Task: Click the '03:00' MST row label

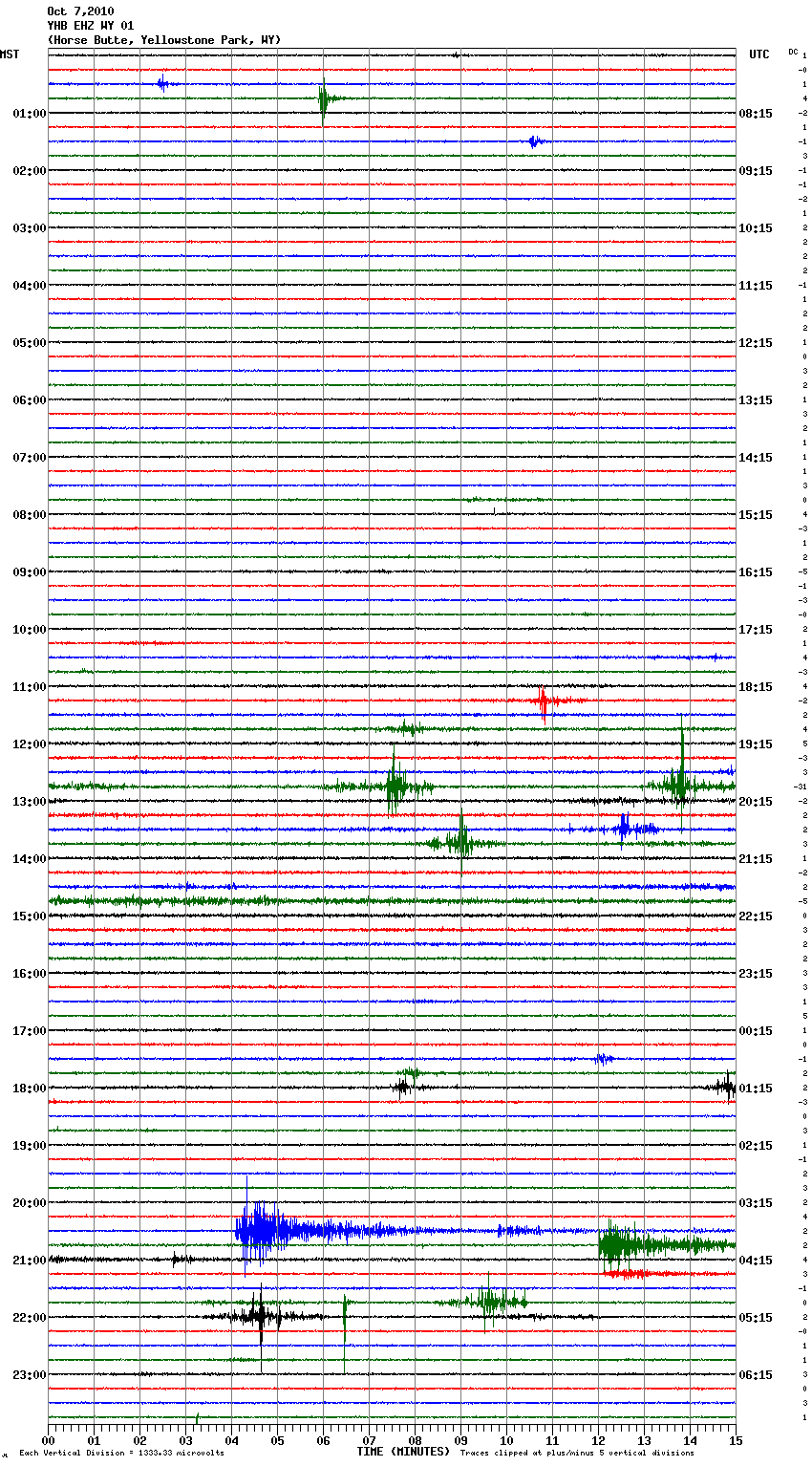Action: pyautogui.click(x=30, y=228)
